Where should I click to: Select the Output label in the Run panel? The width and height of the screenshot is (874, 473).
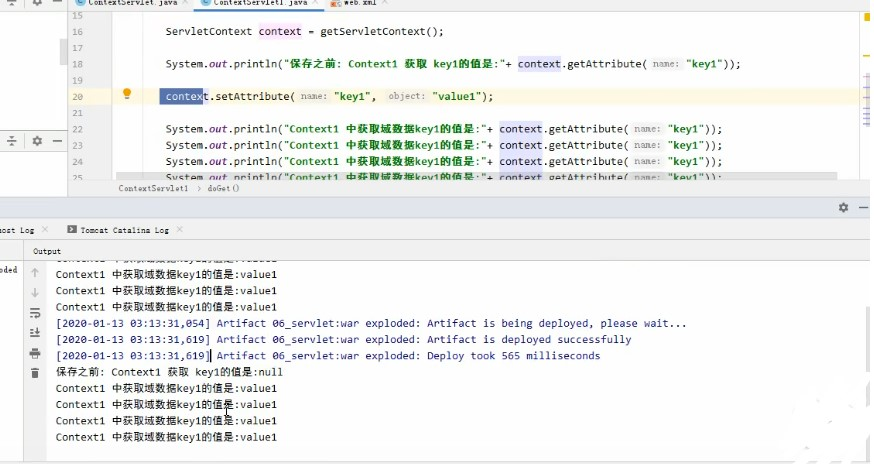(x=47, y=251)
